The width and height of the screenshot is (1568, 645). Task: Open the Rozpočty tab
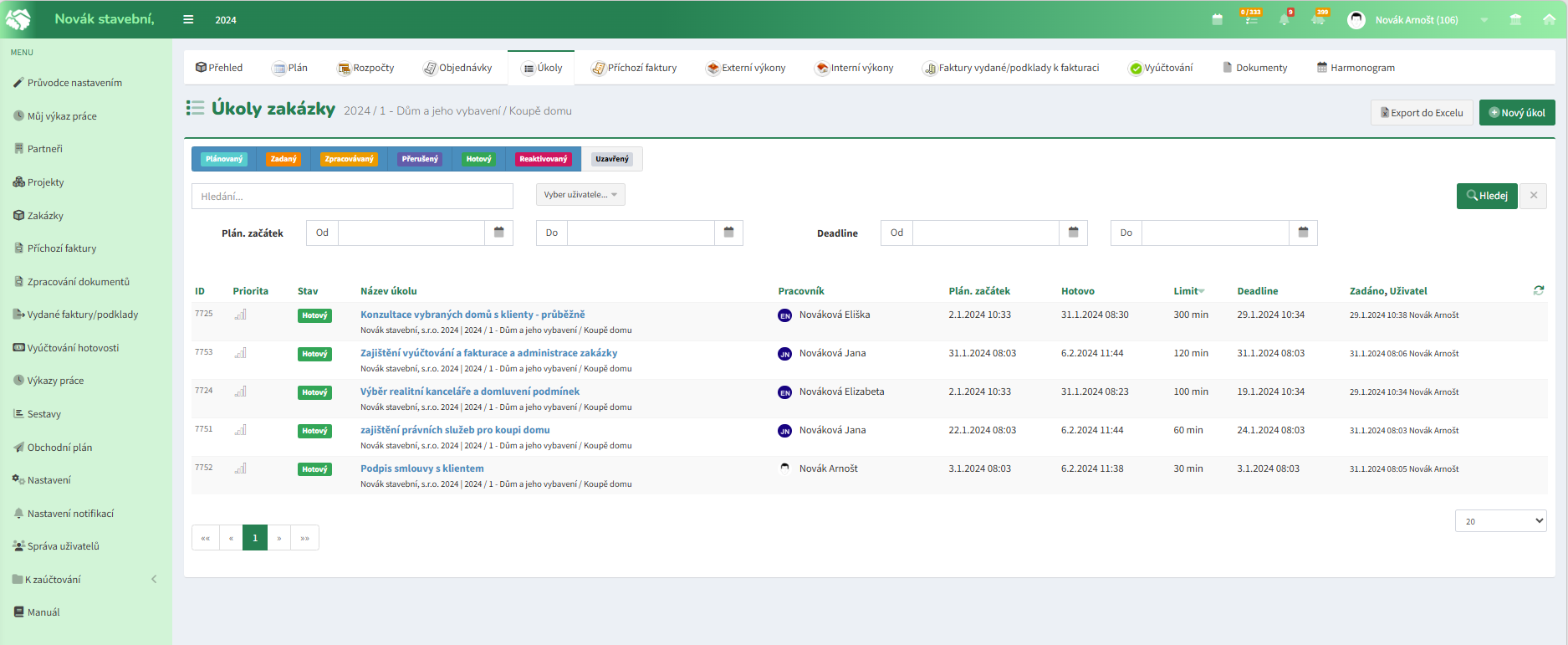365,68
